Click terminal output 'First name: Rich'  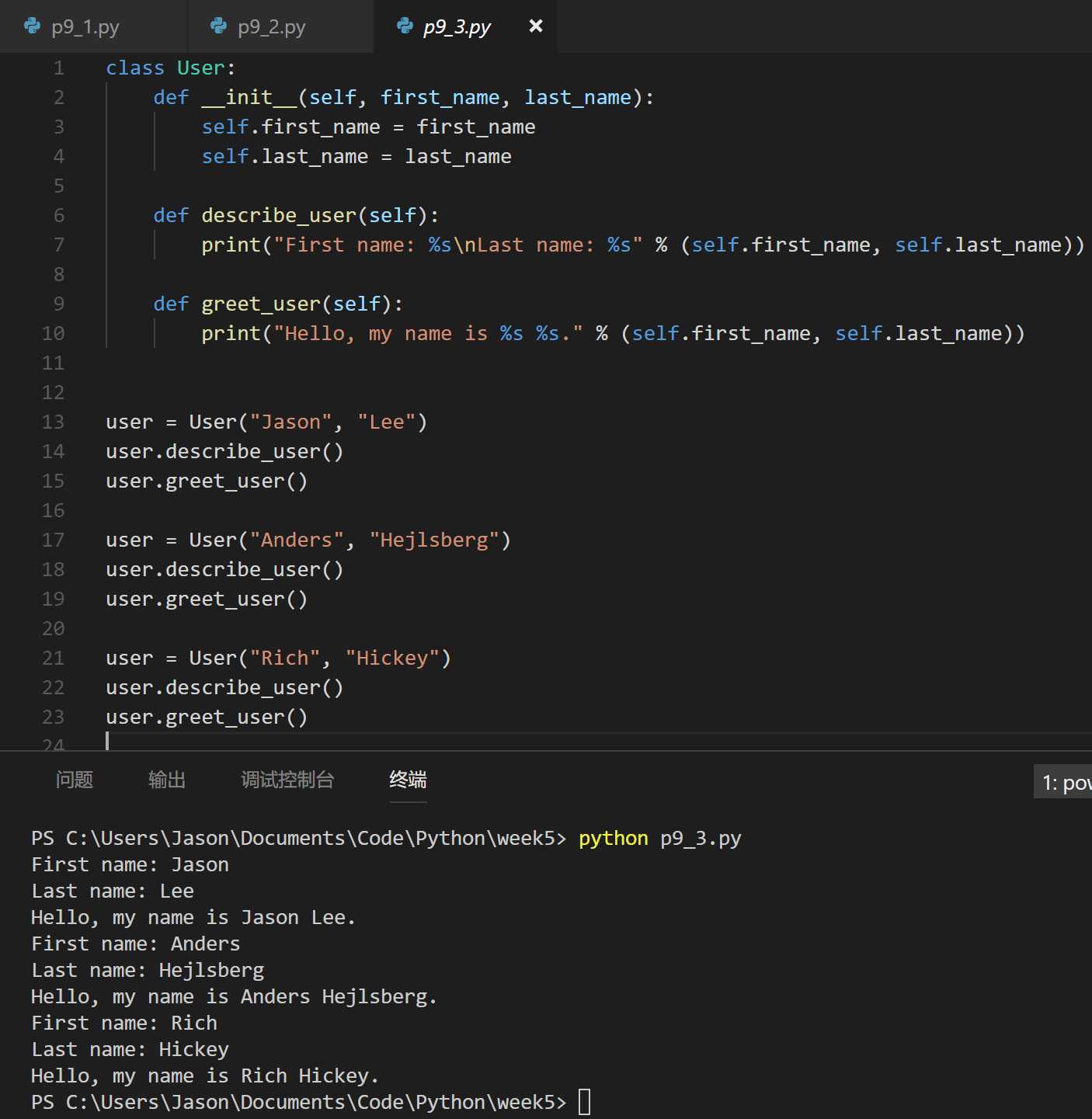pos(124,1023)
